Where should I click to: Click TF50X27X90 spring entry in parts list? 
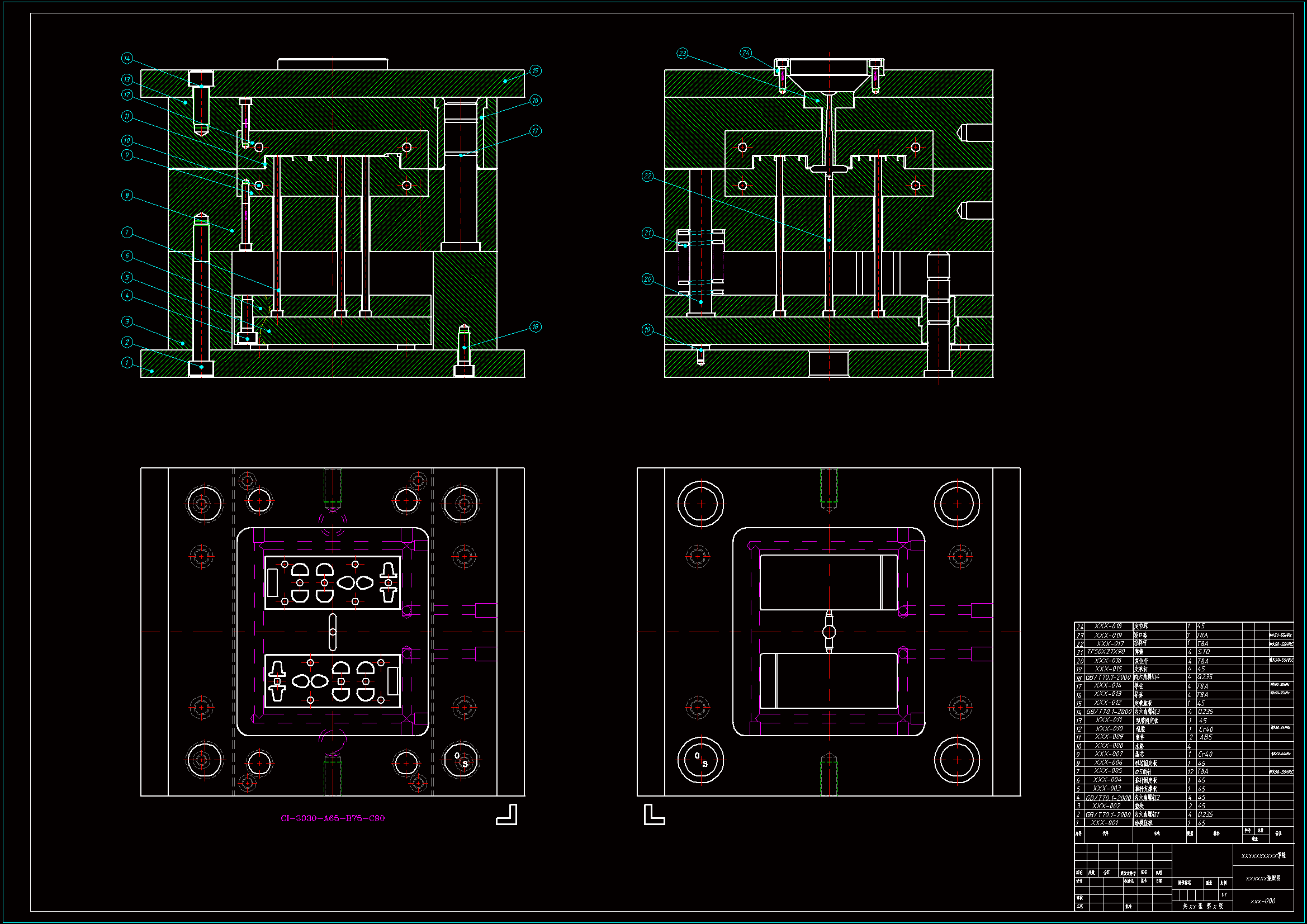point(1106,652)
